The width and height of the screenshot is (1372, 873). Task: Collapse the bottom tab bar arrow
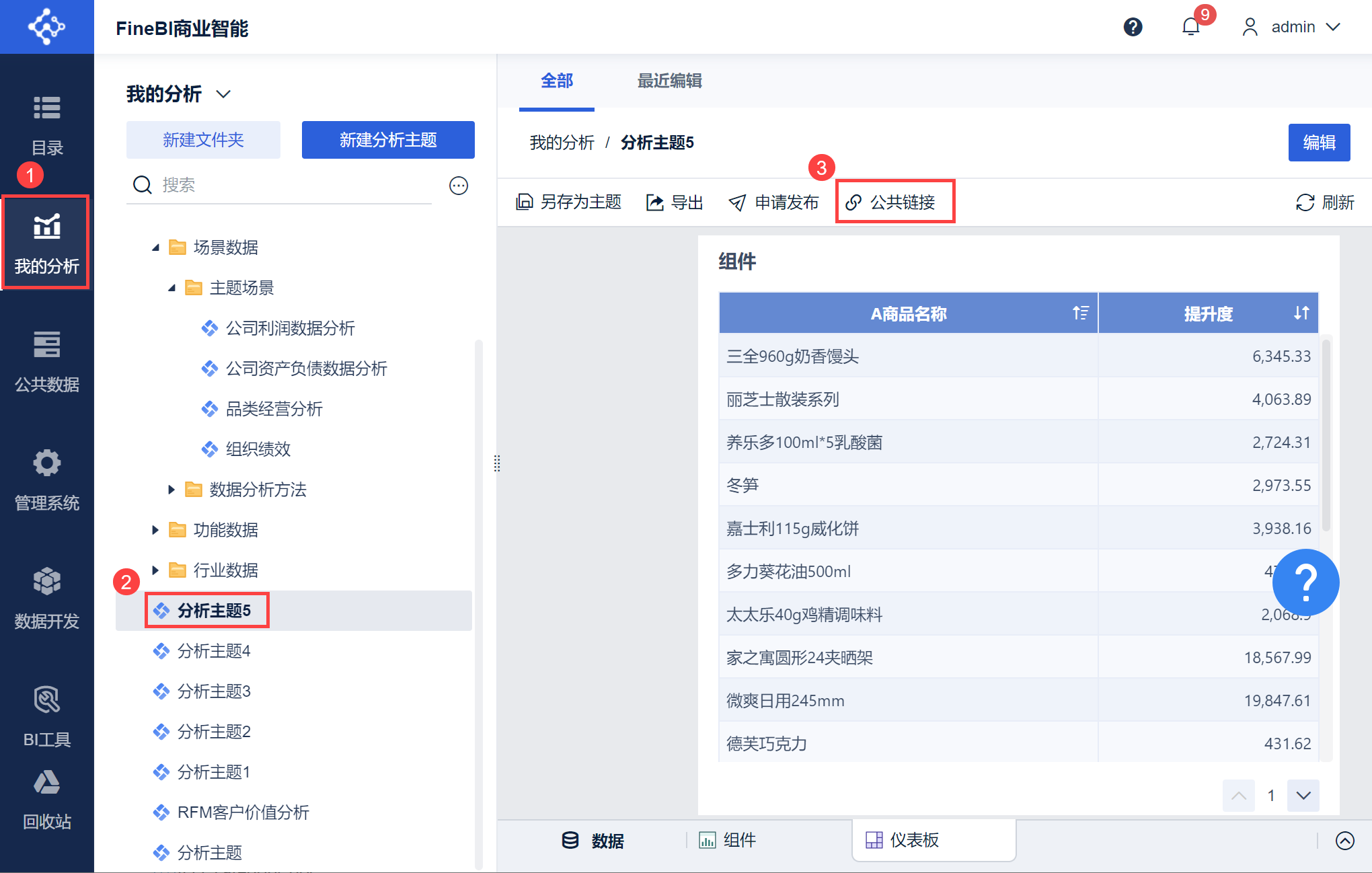click(x=1344, y=841)
